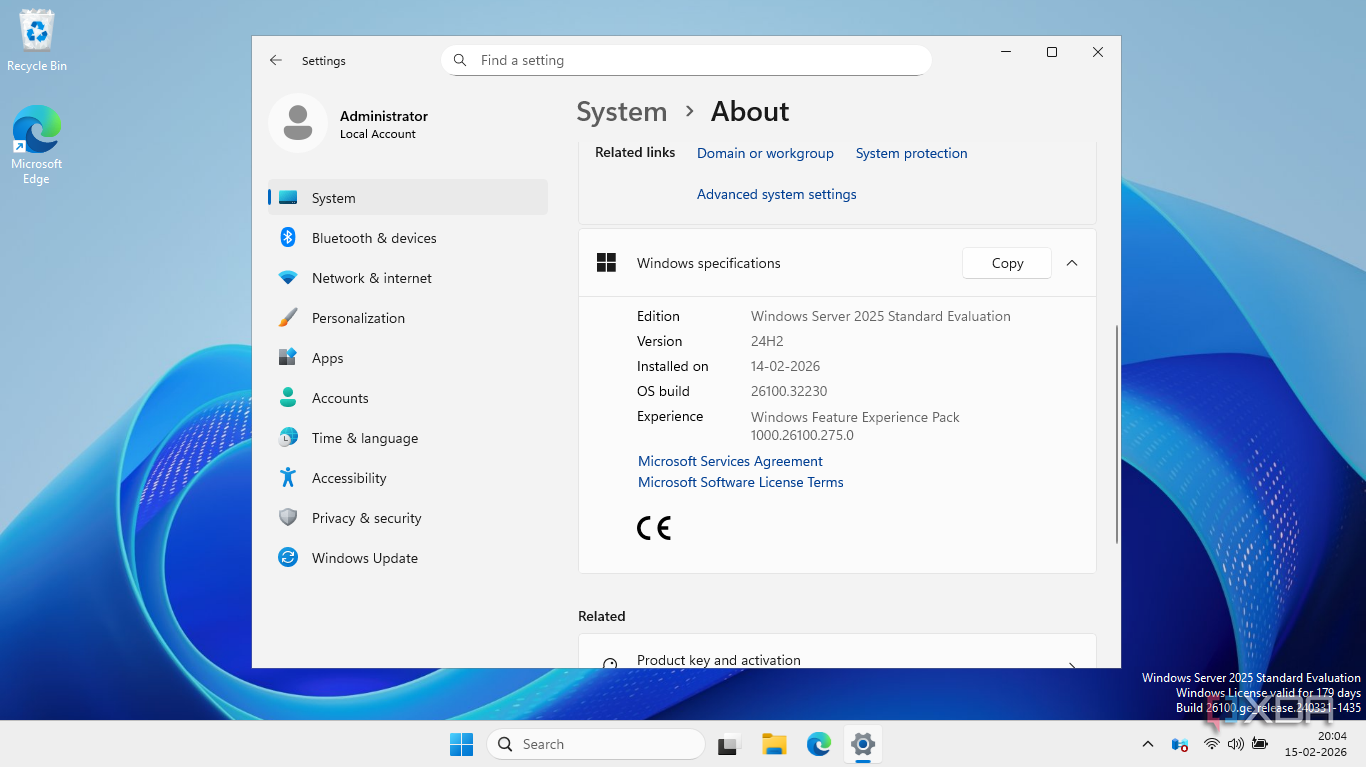1366x767 pixels.
Task: Click the edition value 'Windows Server 2025 Standard Evaluation'
Action: (881, 316)
